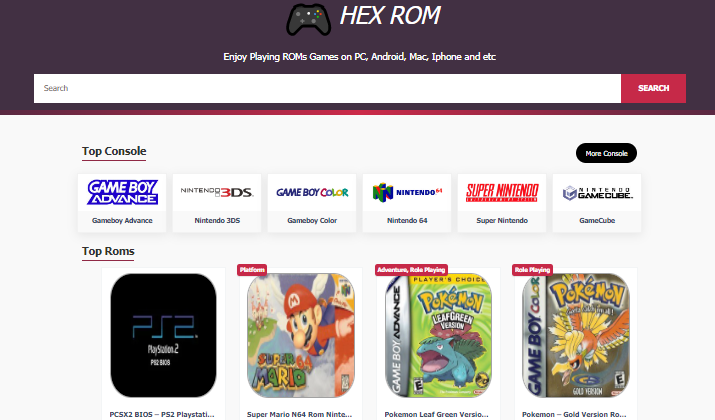Click the Top Console section heading
The height and width of the screenshot is (420, 715).
click(x=114, y=151)
